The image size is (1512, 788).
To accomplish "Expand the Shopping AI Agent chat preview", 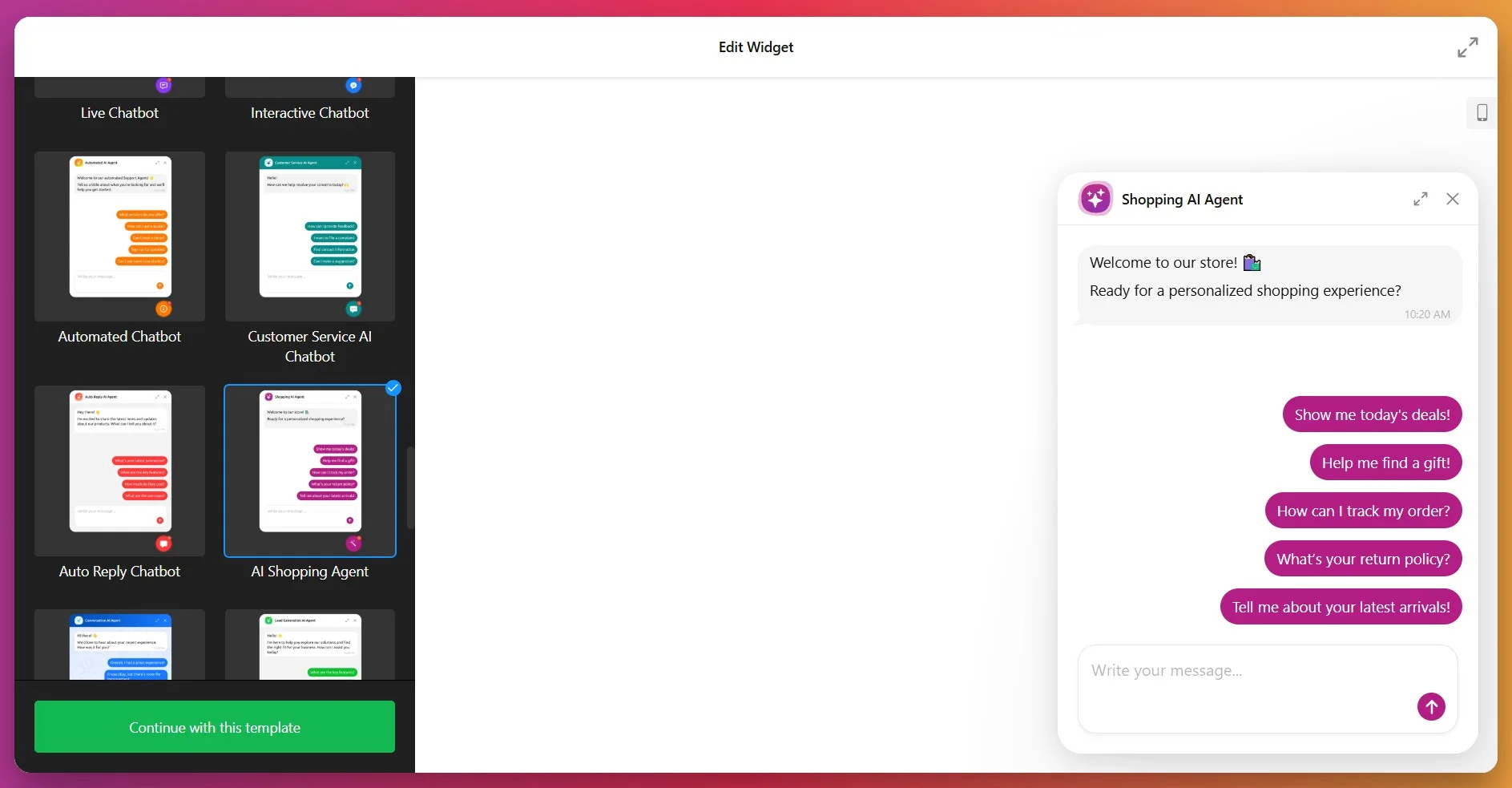I will (1420, 199).
